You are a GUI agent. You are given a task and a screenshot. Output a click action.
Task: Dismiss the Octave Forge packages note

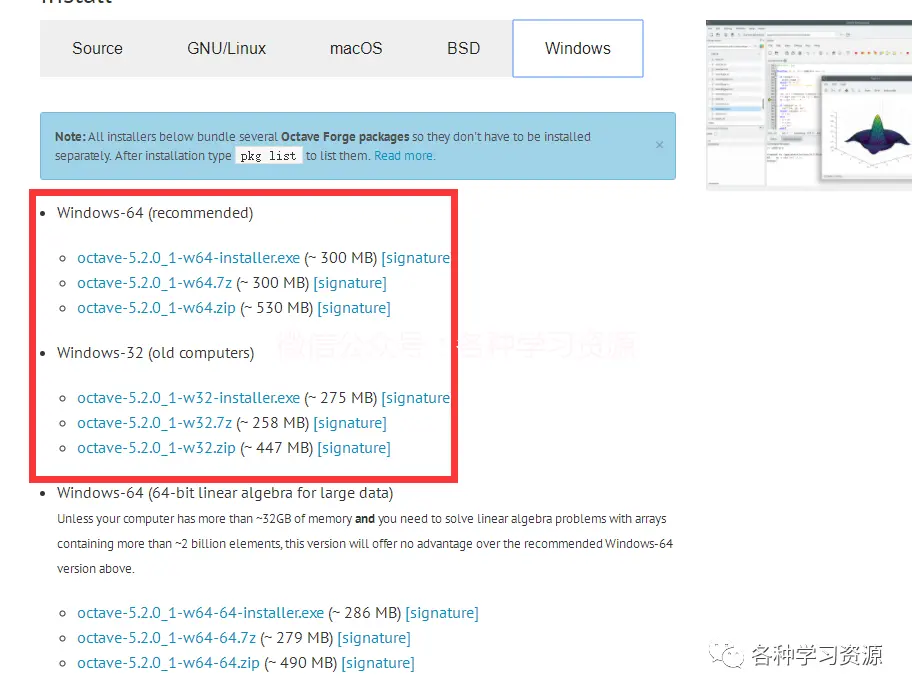click(660, 145)
